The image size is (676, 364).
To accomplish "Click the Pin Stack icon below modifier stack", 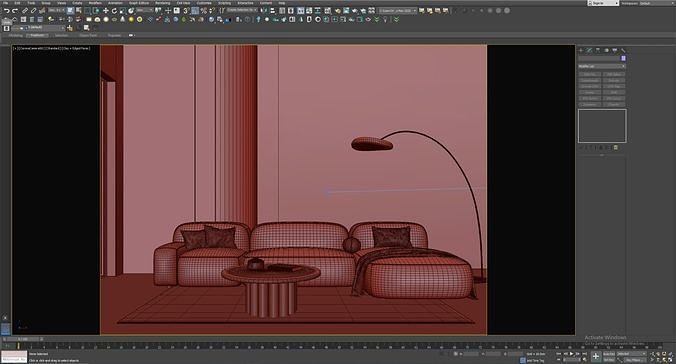I will [x=581, y=147].
